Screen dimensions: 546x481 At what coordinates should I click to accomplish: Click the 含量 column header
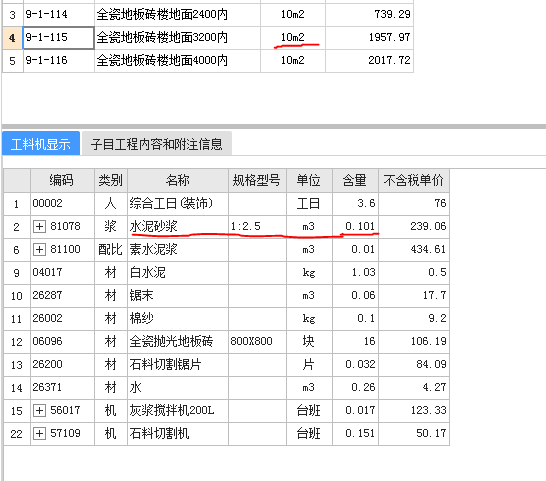[x=355, y=180]
